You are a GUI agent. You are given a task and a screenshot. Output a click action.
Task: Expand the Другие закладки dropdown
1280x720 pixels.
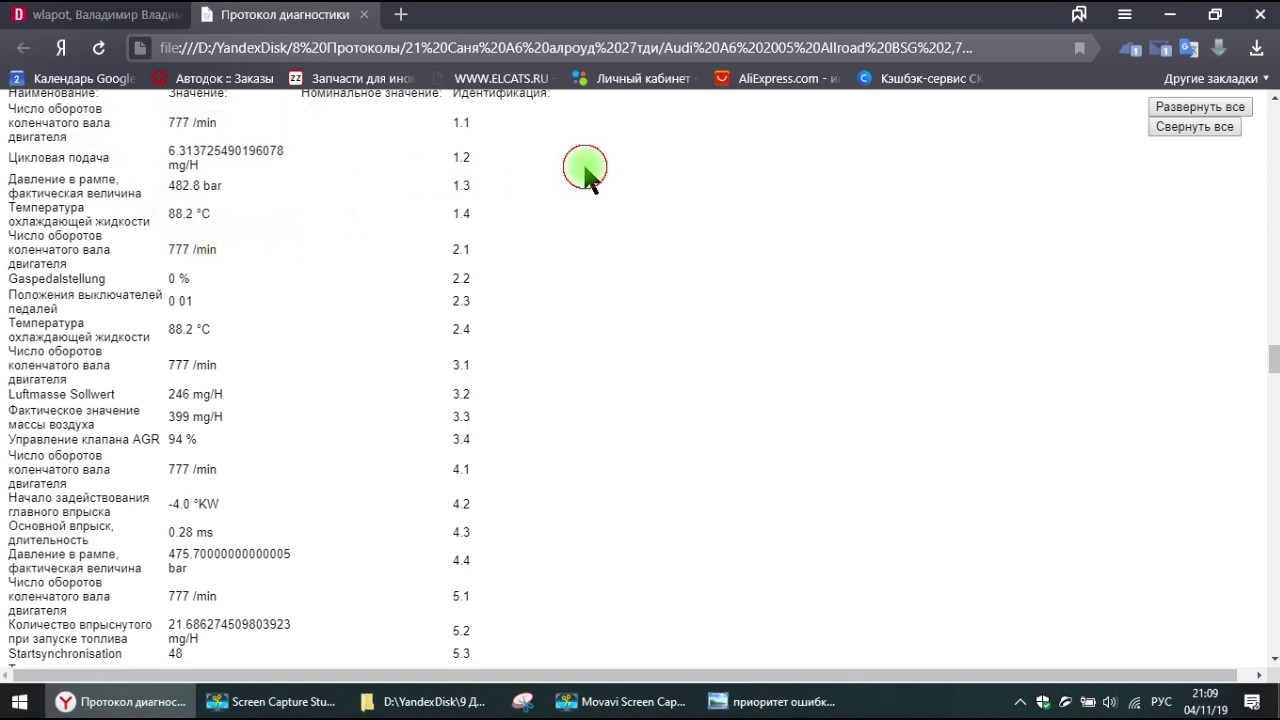click(x=1216, y=78)
